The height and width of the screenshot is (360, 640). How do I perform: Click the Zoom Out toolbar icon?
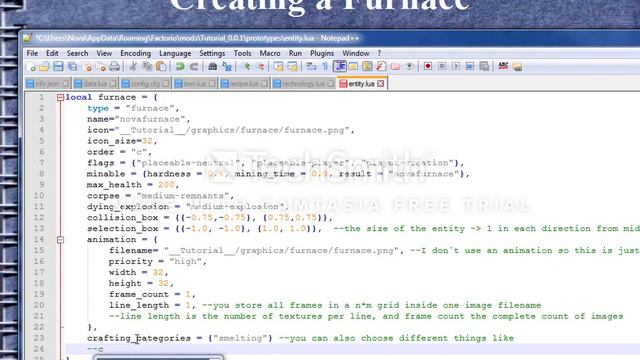pyautogui.click(x=260, y=67)
